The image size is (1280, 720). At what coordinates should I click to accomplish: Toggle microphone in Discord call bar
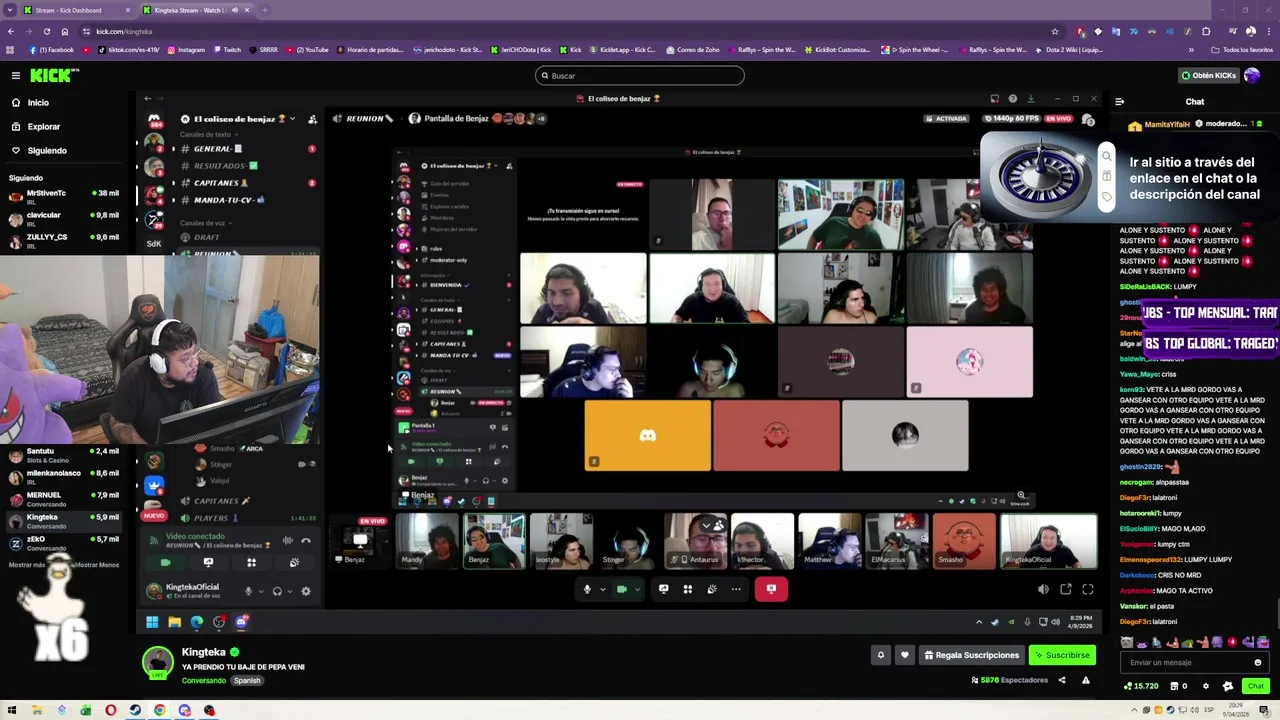[587, 589]
